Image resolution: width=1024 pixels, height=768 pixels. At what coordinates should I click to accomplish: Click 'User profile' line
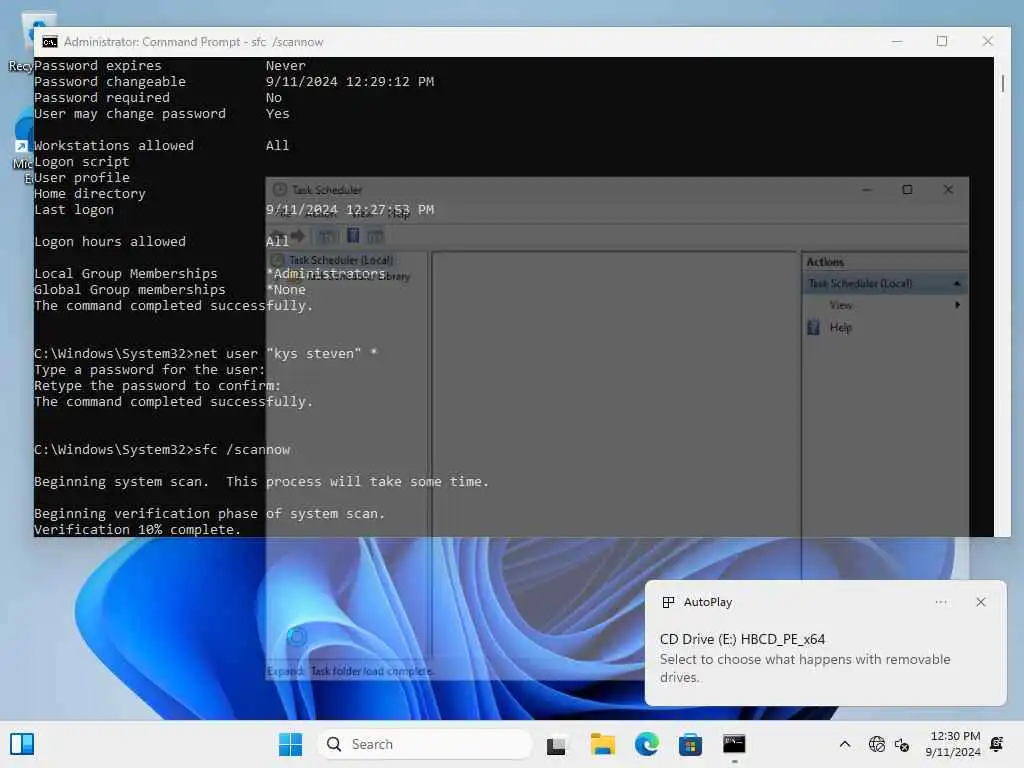coord(82,178)
